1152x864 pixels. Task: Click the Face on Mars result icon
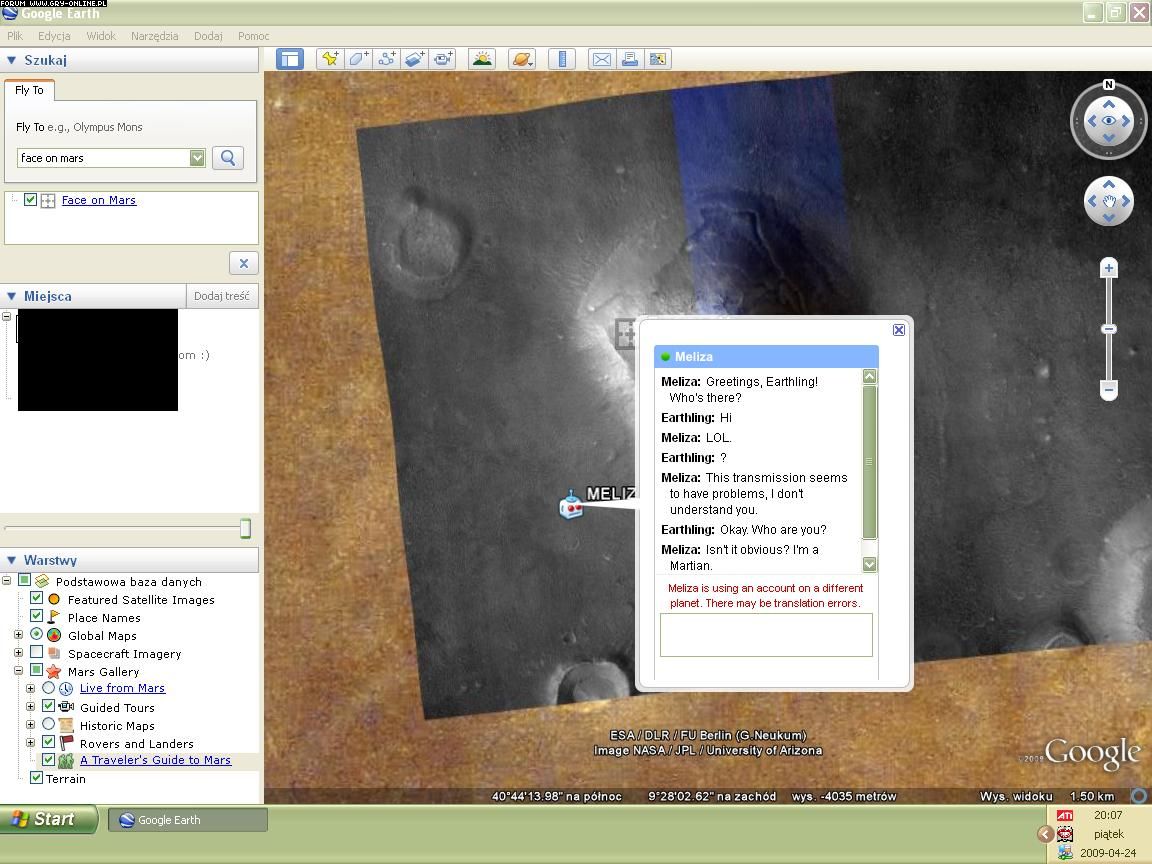pyautogui.click(x=48, y=201)
